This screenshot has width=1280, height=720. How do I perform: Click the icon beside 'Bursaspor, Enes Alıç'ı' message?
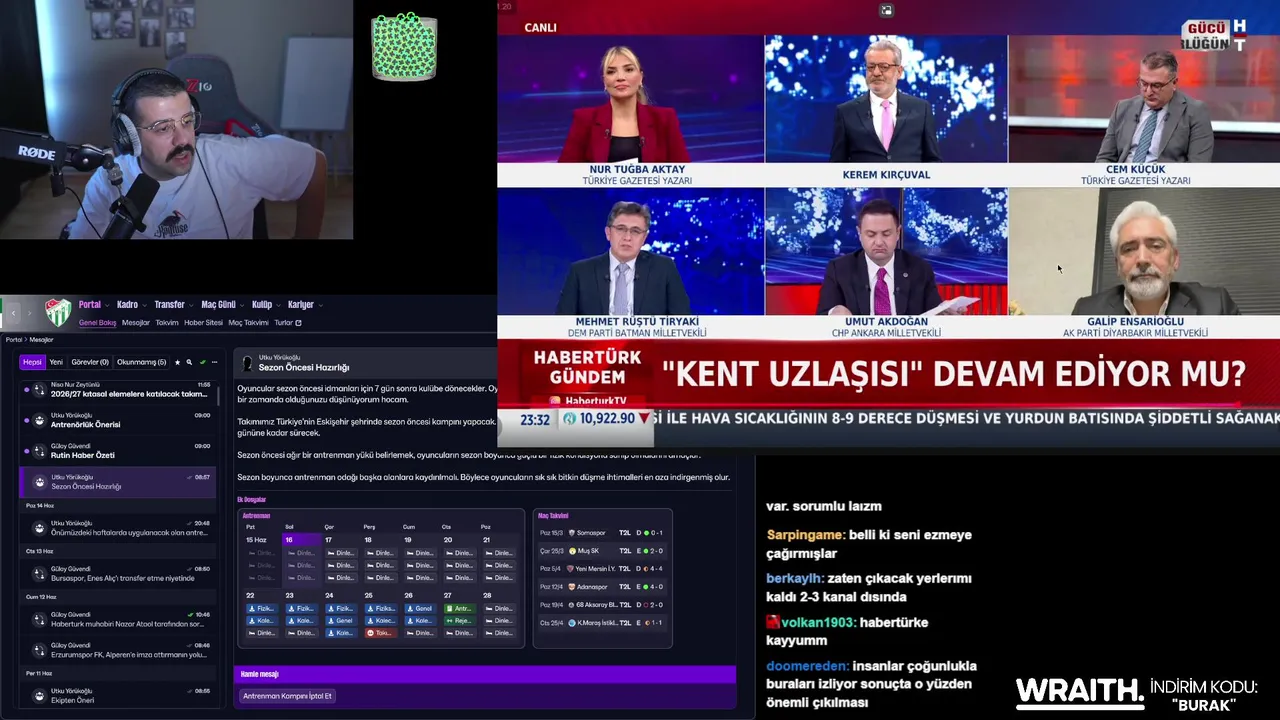click(39, 574)
